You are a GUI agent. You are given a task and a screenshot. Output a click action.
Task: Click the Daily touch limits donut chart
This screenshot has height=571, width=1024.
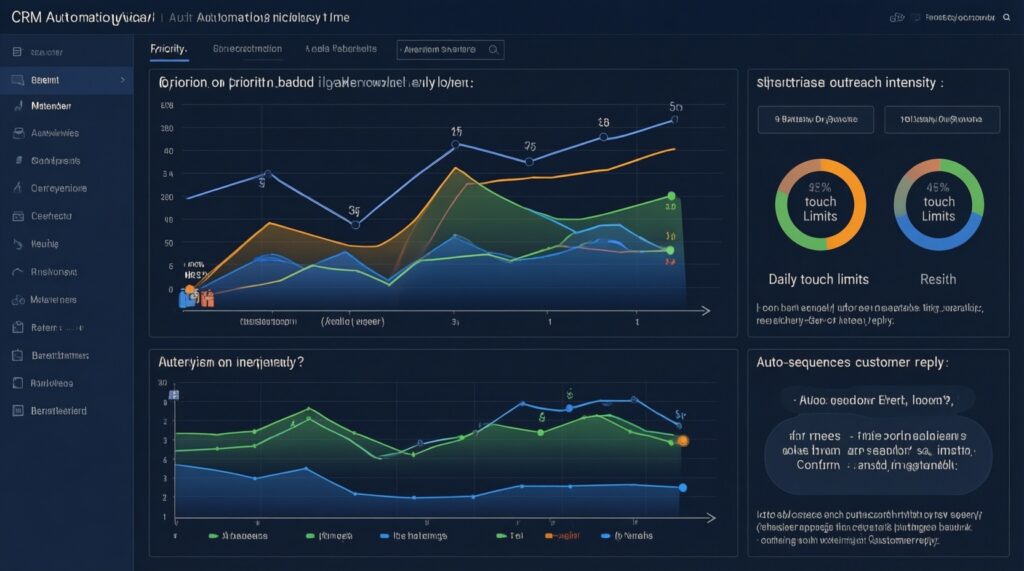(819, 203)
